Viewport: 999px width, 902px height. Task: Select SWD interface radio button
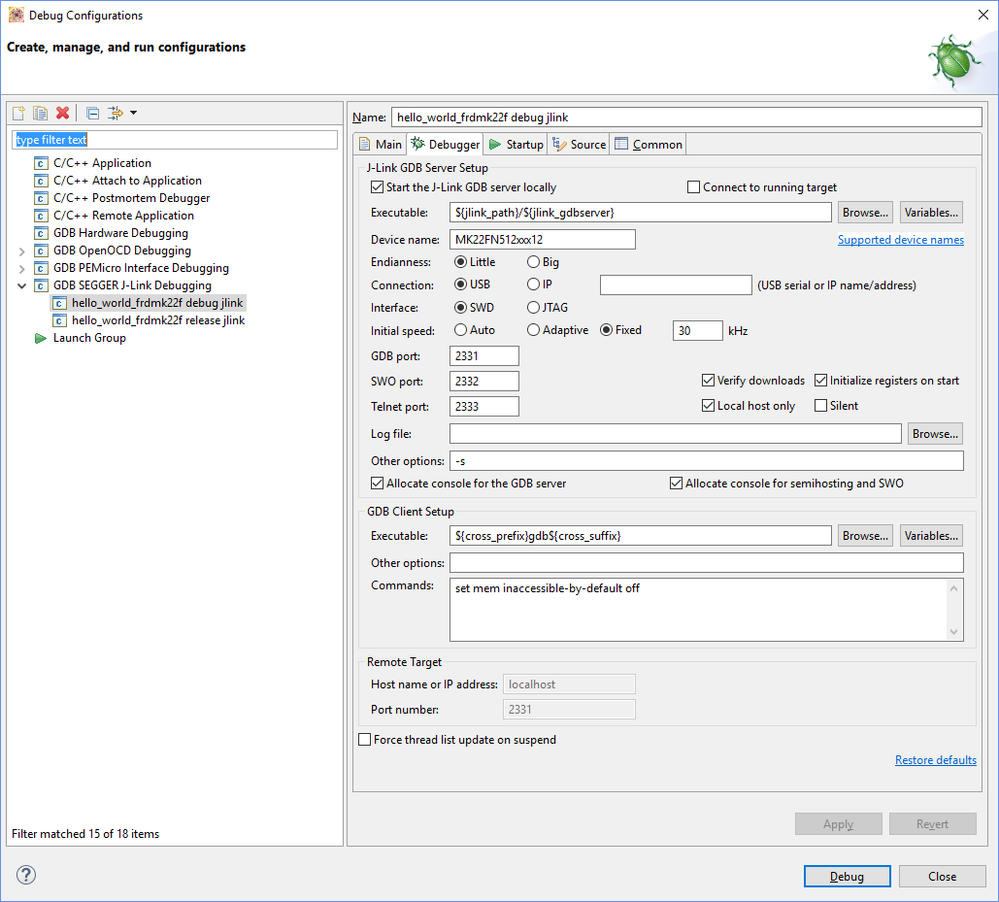(x=460, y=308)
